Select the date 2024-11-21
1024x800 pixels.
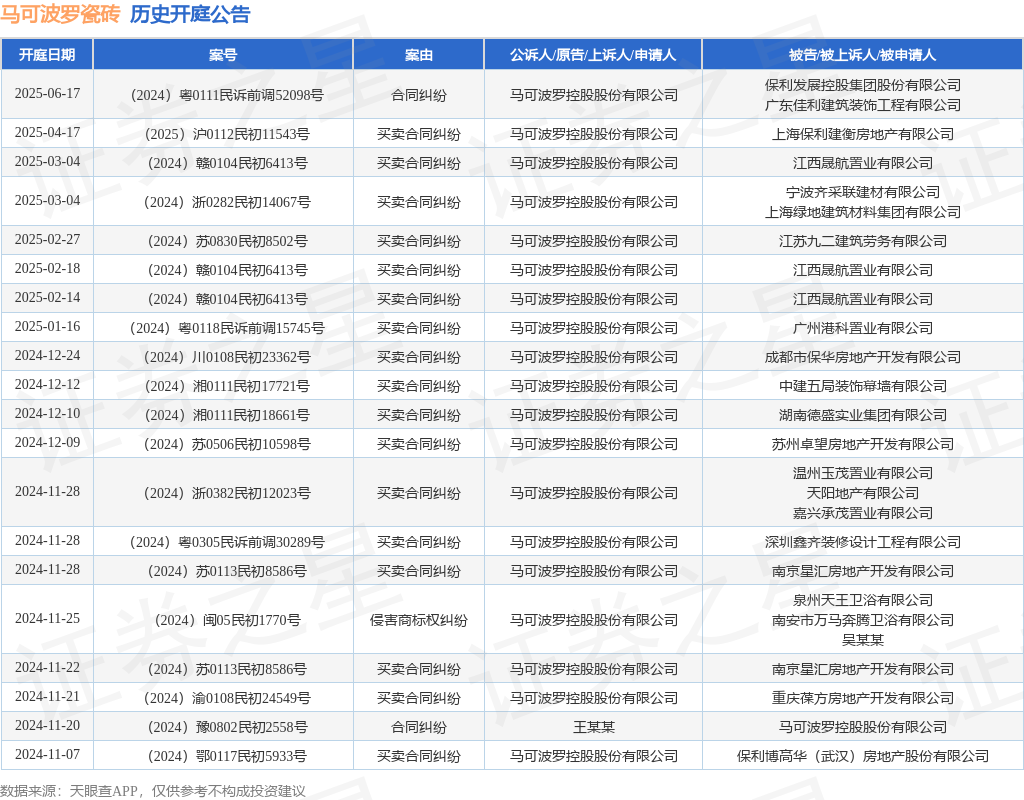48,697
